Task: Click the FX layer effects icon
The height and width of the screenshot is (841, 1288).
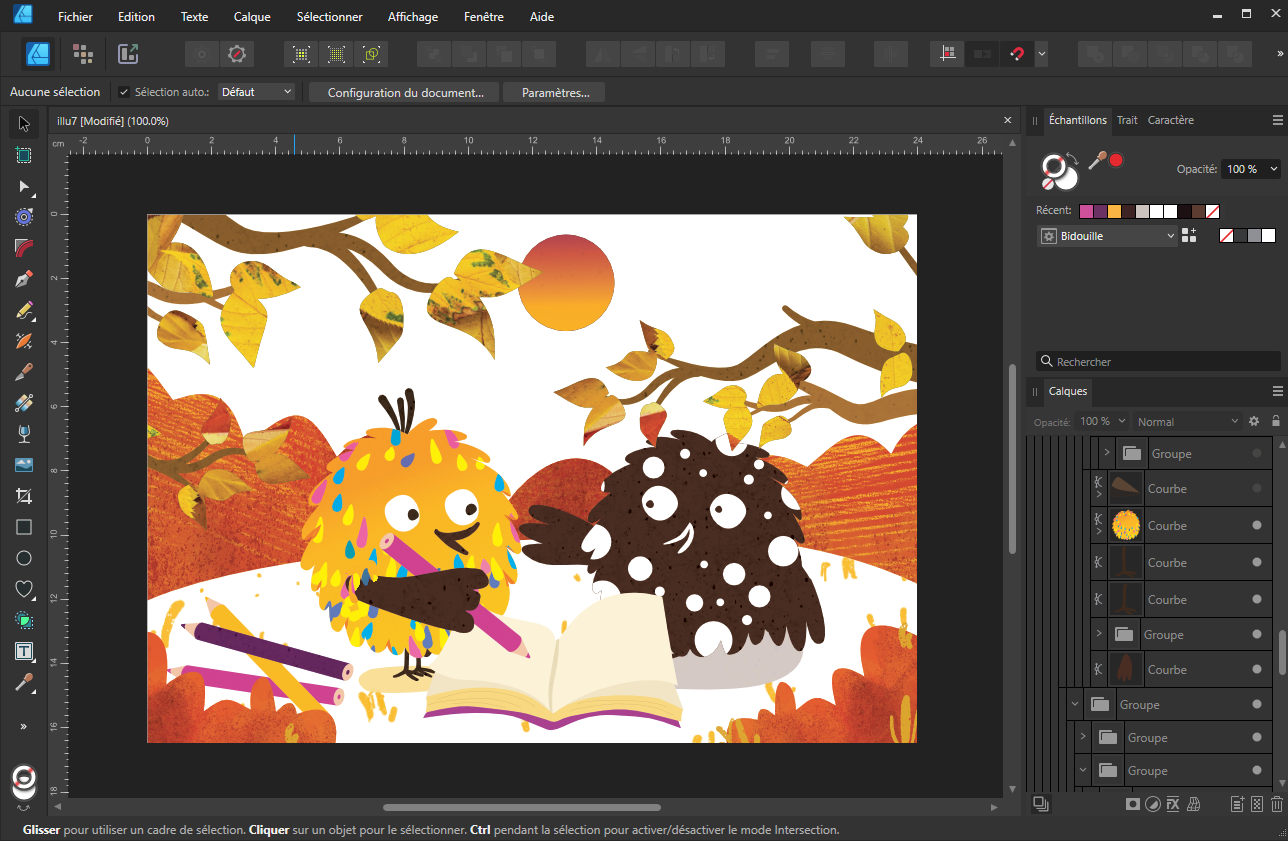Action: pos(1172,804)
